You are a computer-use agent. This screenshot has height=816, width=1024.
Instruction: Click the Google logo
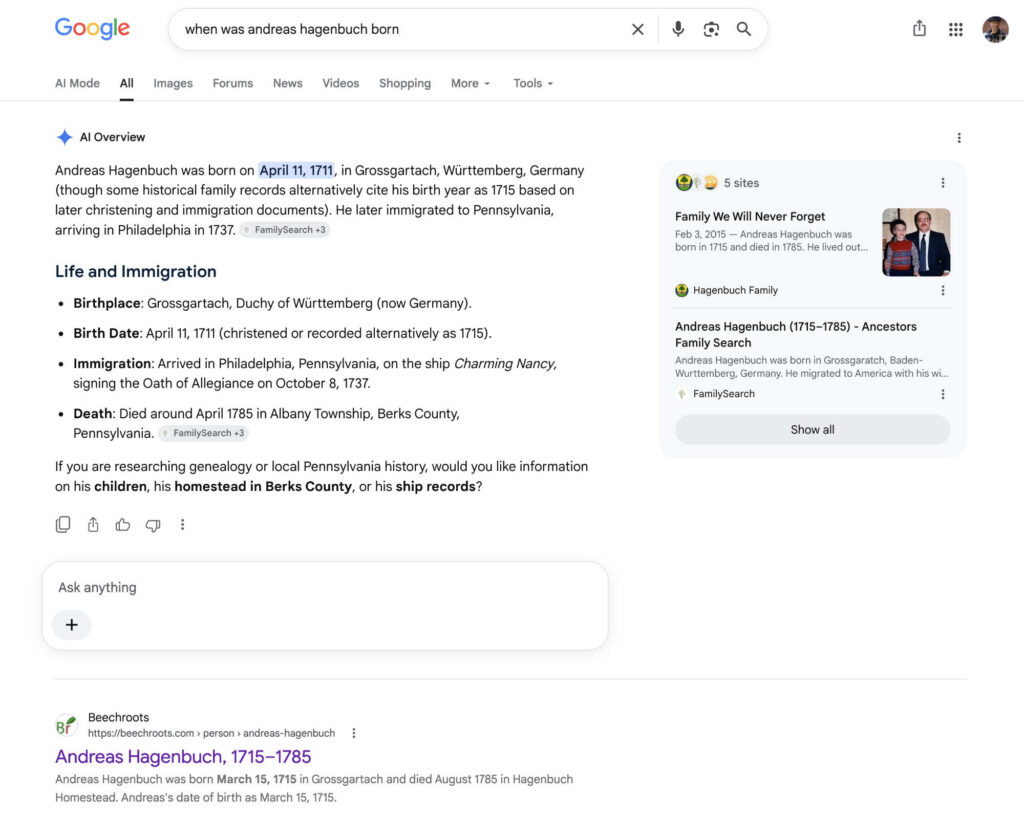coord(92,28)
